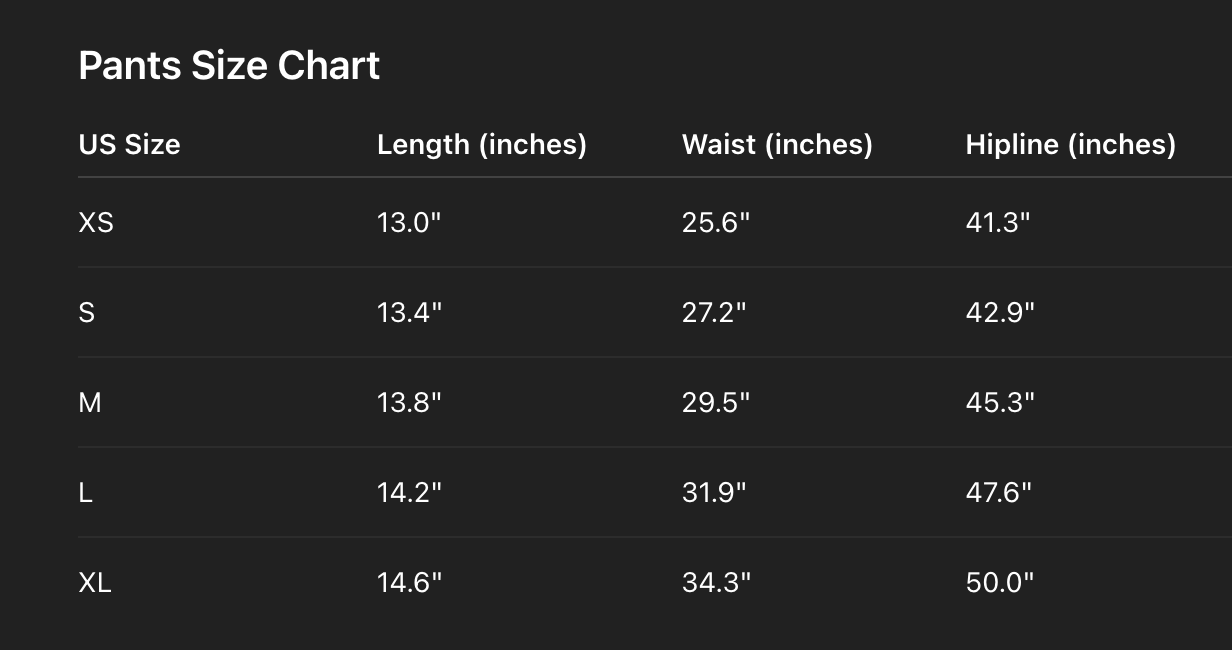The width and height of the screenshot is (1232, 650).
Task: Select the 47.6" hipline measurement
Action: coord(998,492)
